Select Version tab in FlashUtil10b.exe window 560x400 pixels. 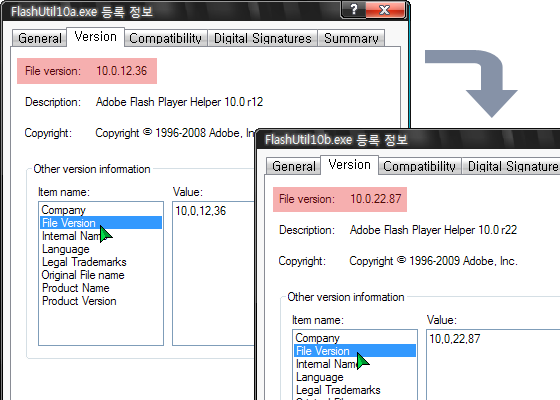(x=349, y=165)
